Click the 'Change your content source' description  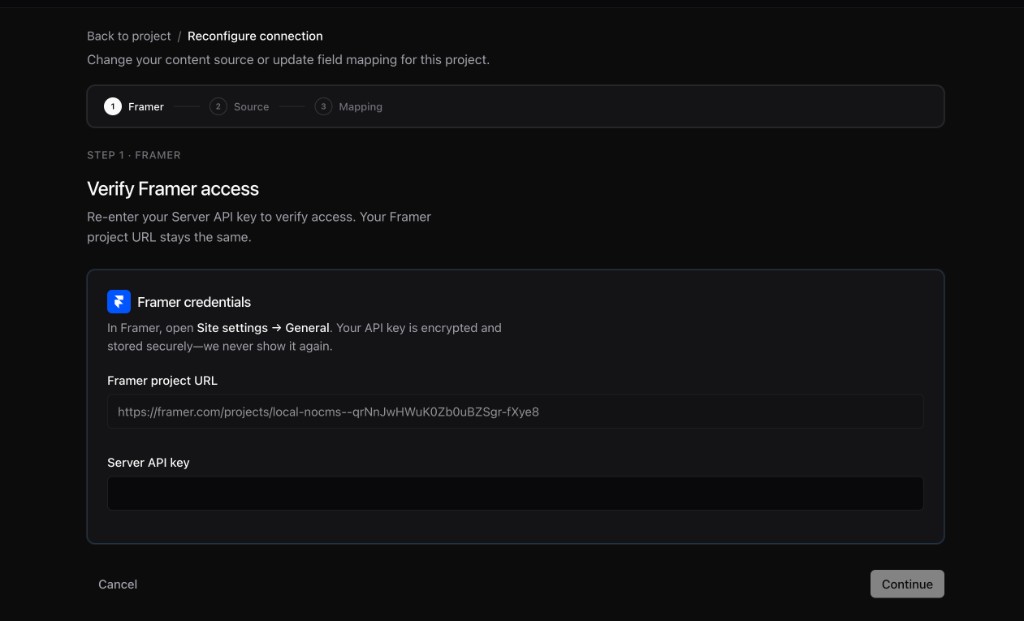coord(288,59)
